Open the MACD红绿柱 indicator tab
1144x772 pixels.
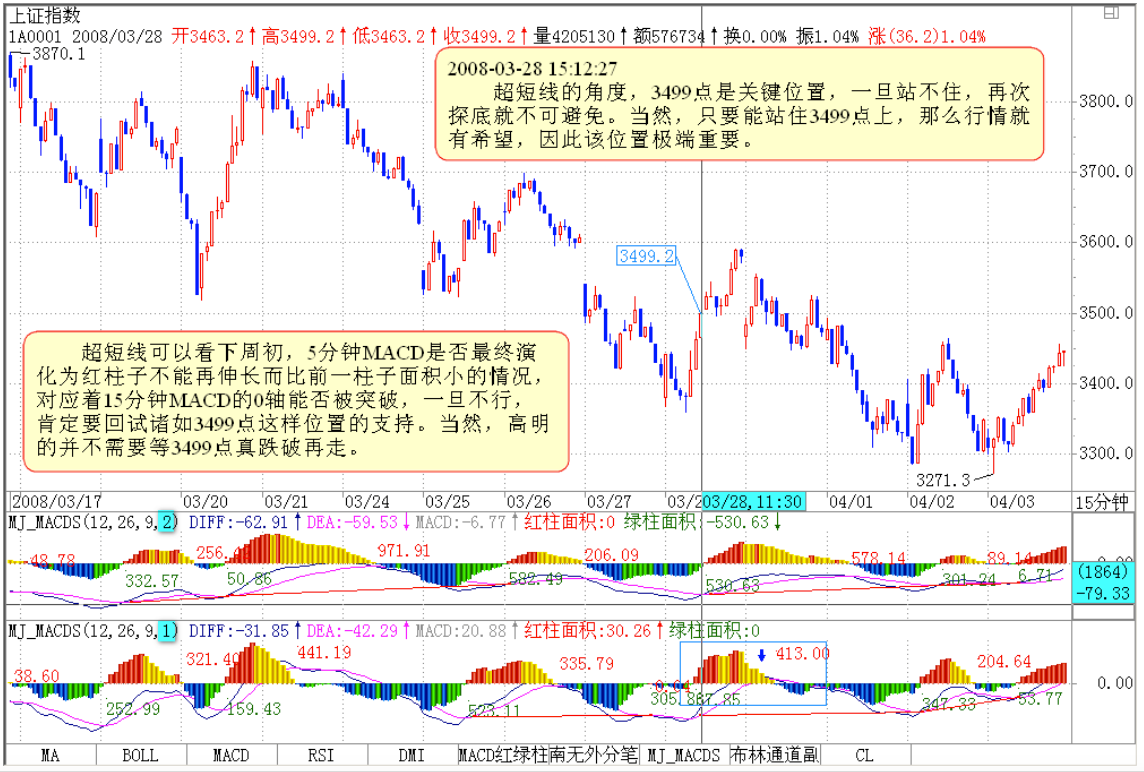point(503,755)
